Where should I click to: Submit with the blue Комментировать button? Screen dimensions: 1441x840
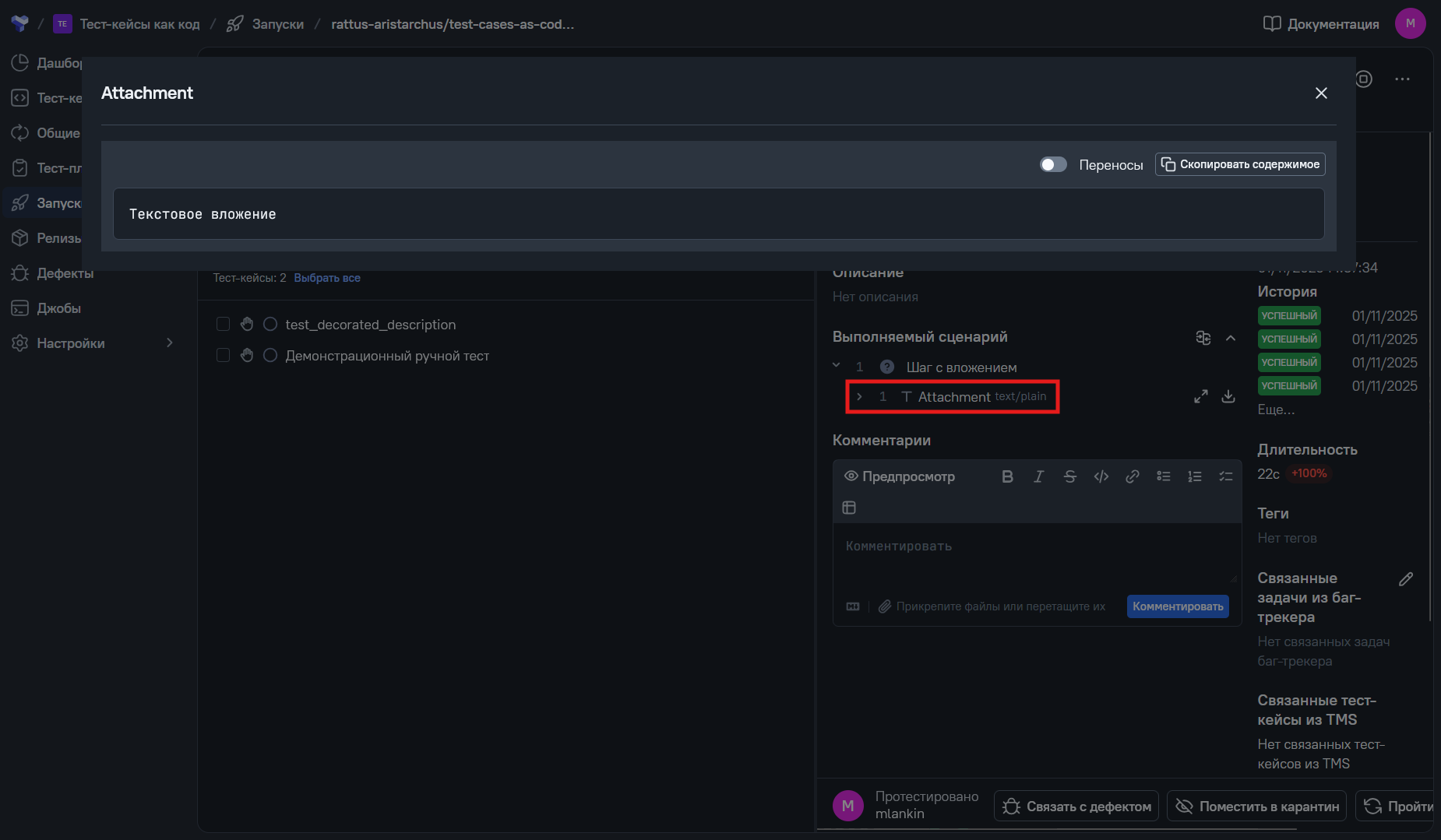(1178, 606)
